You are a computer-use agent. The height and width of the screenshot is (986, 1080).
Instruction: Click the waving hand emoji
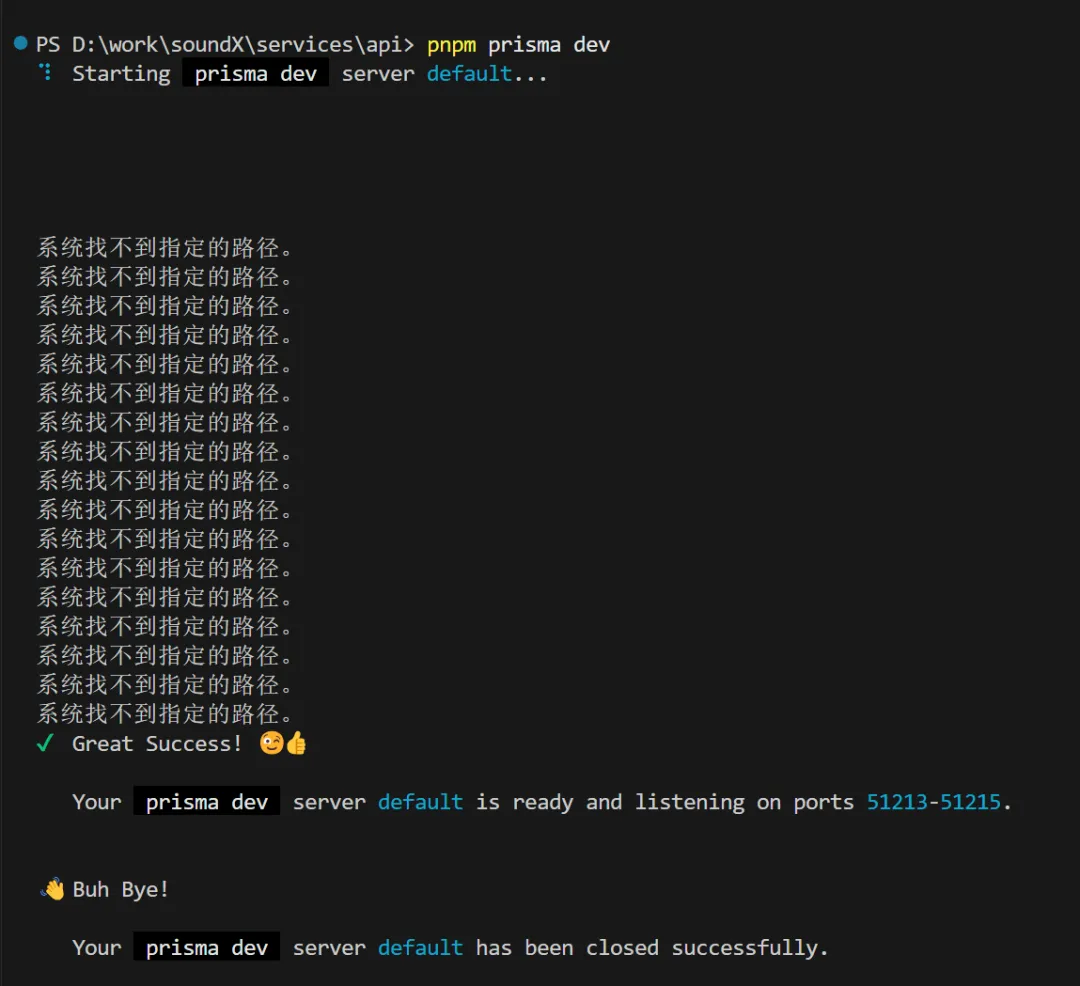click(x=52, y=889)
